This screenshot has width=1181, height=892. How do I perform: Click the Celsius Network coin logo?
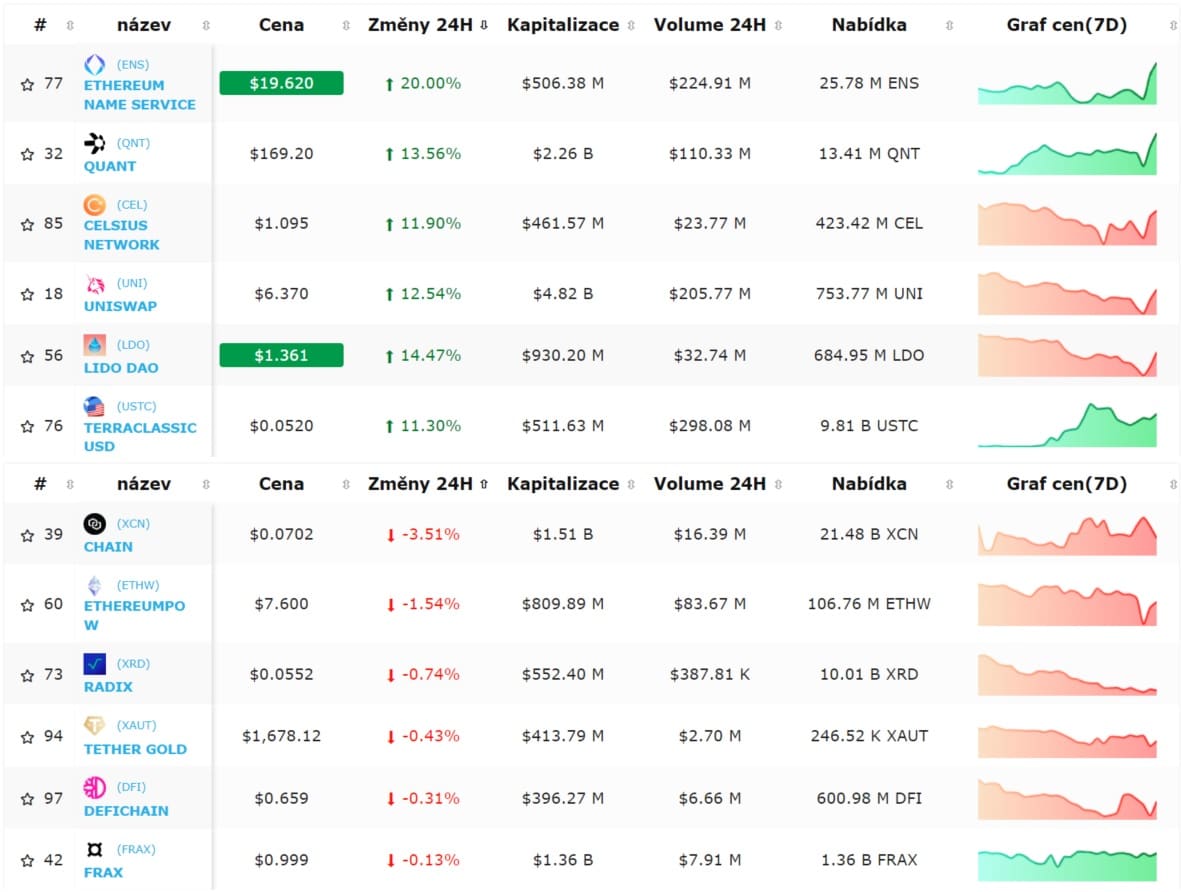(94, 205)
